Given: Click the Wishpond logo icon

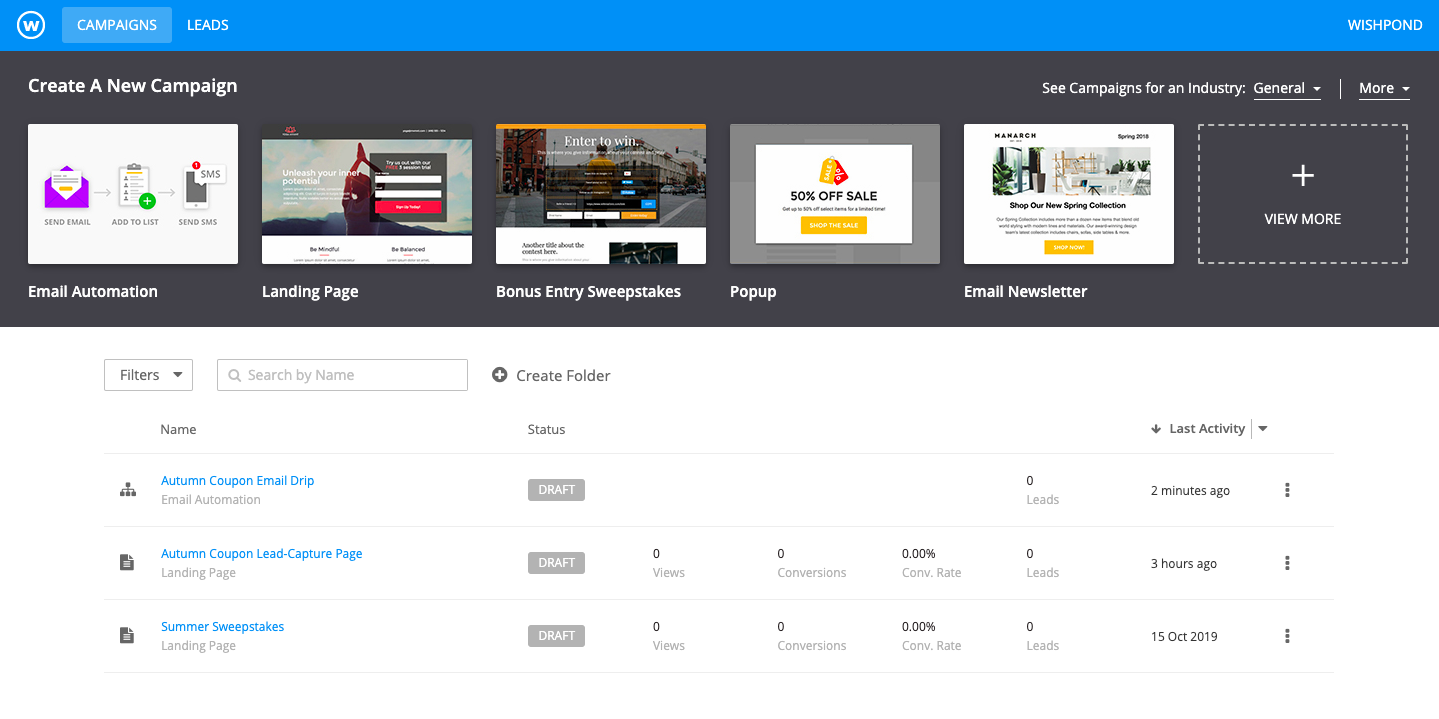Looking at the screenshot, I should (x=31, y=25).
